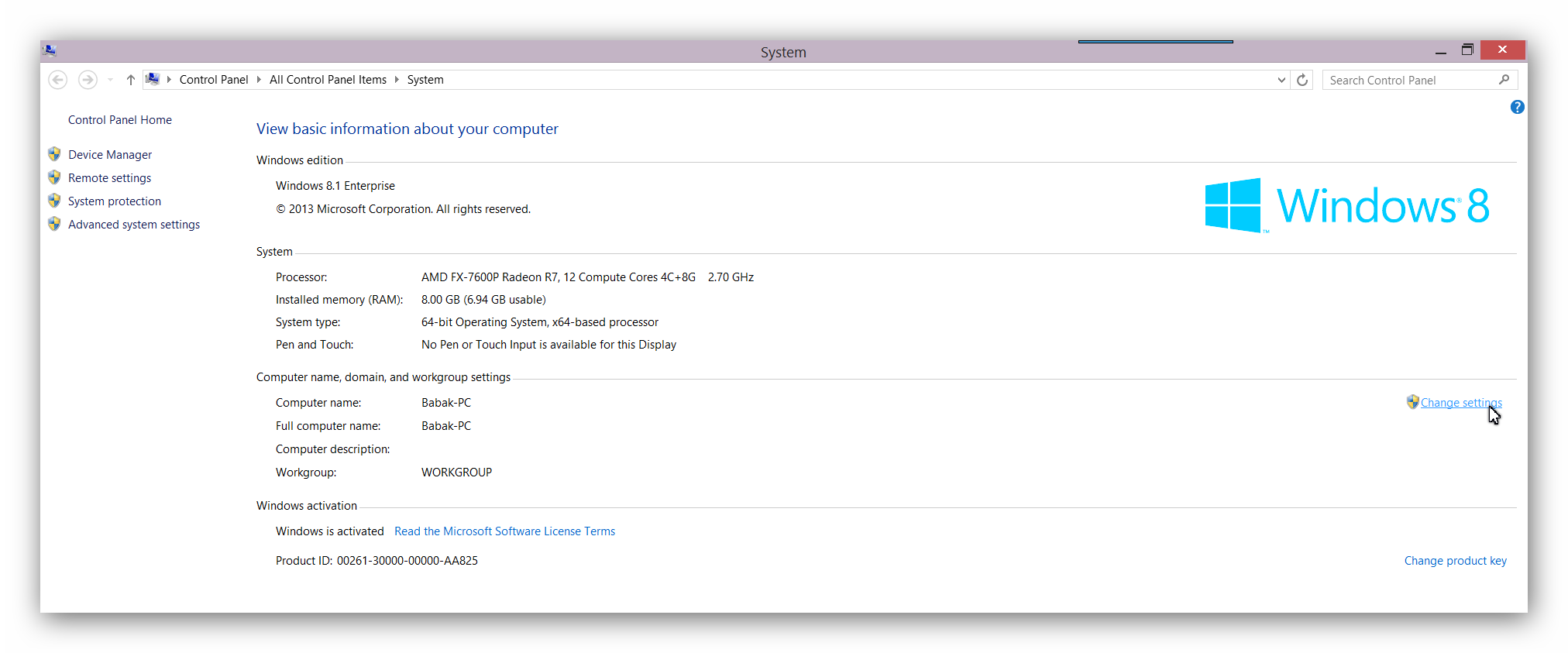The width and height of the screenshot is (1568, 653).
Task: Open the recent locations dropdown arrow
Action: coord(110,80)
